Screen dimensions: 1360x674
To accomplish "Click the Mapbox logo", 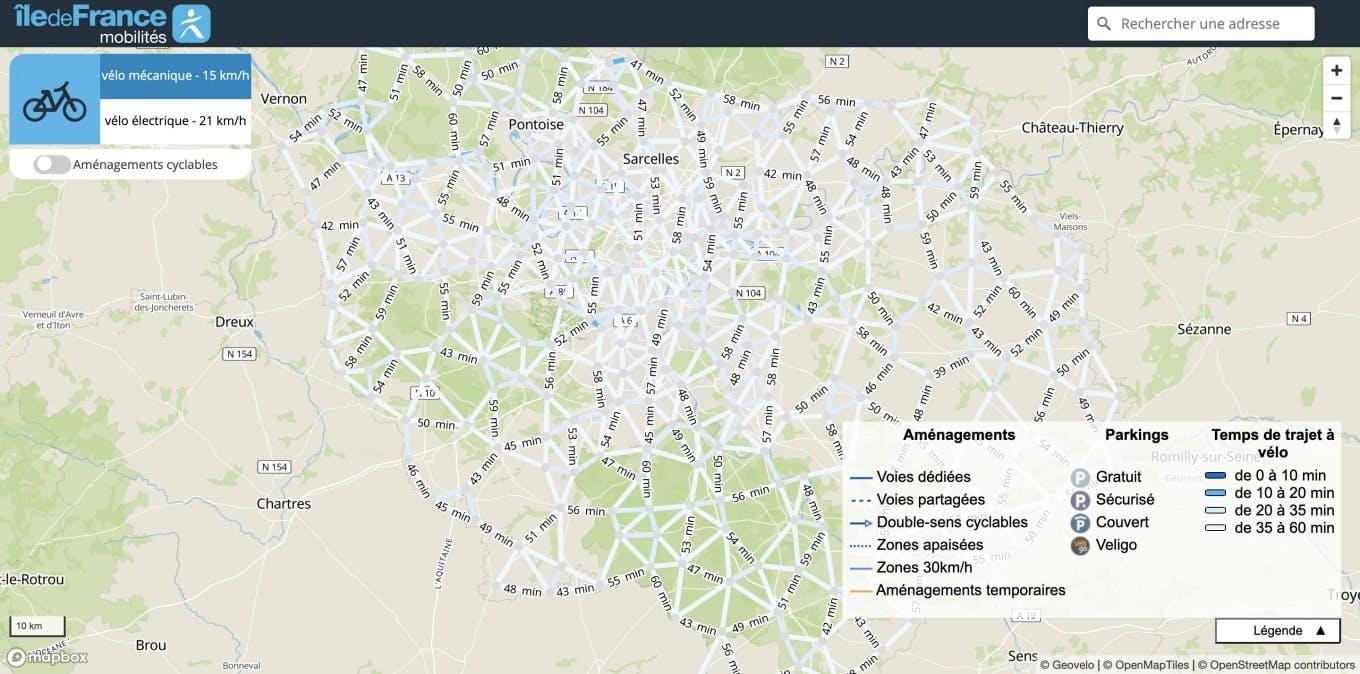I will (47, 657).
